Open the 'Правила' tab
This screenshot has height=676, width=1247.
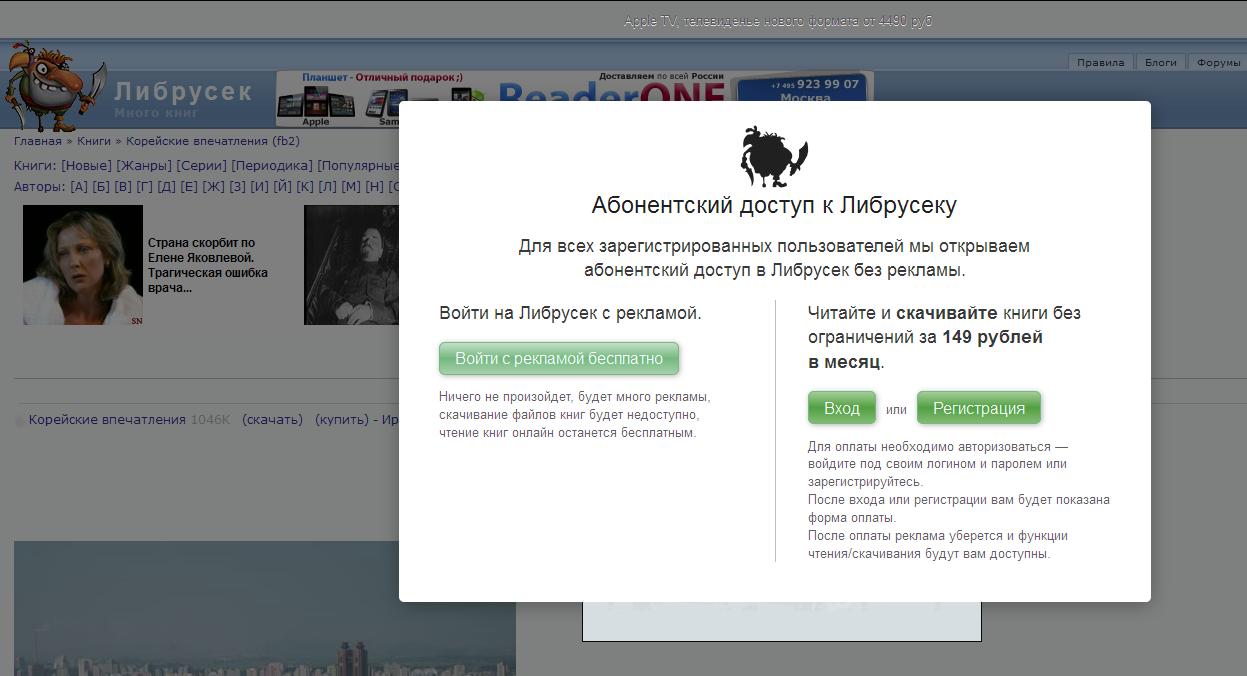[x=1101, y=62]
